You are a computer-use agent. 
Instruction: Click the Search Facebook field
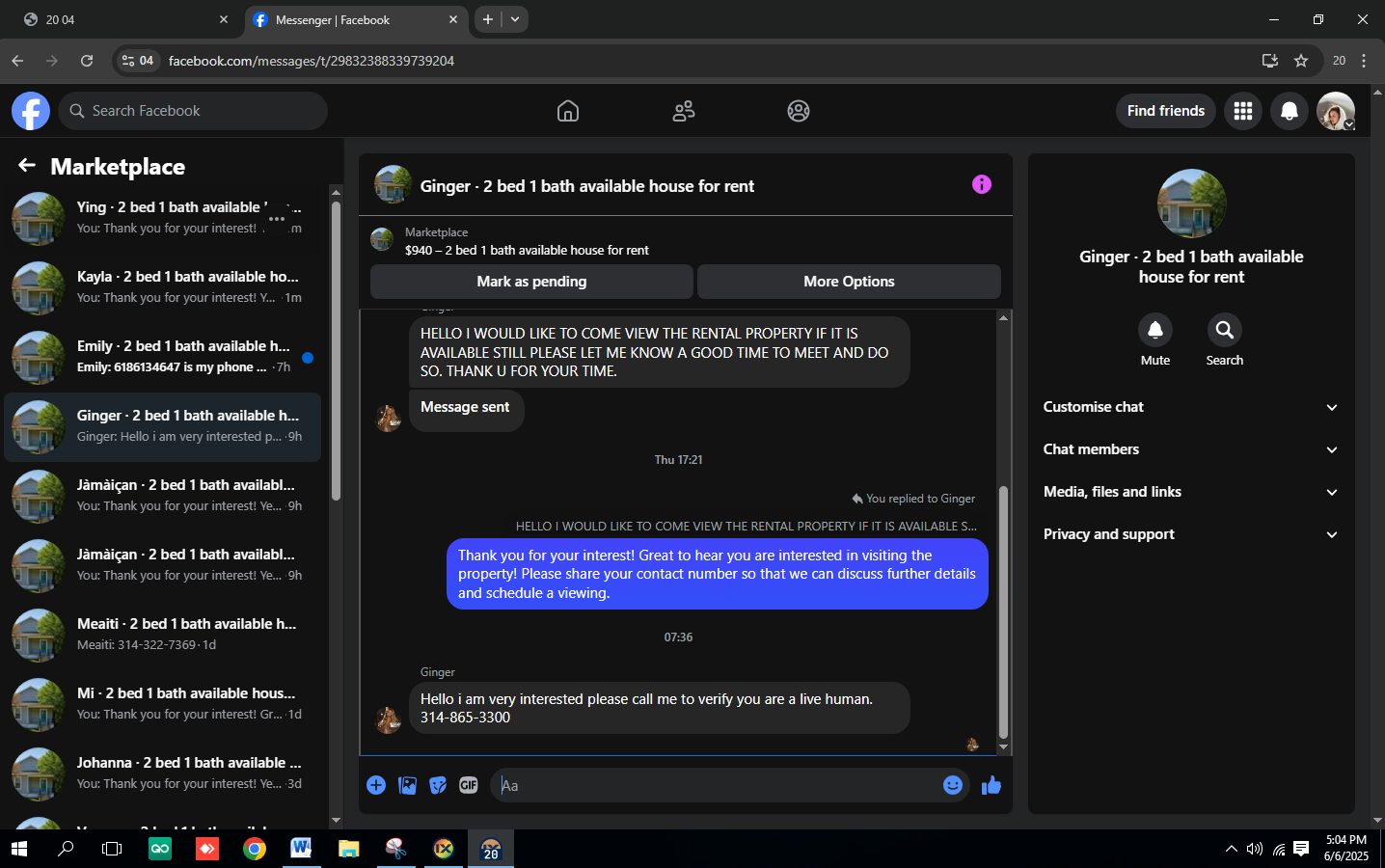point(193,111)
